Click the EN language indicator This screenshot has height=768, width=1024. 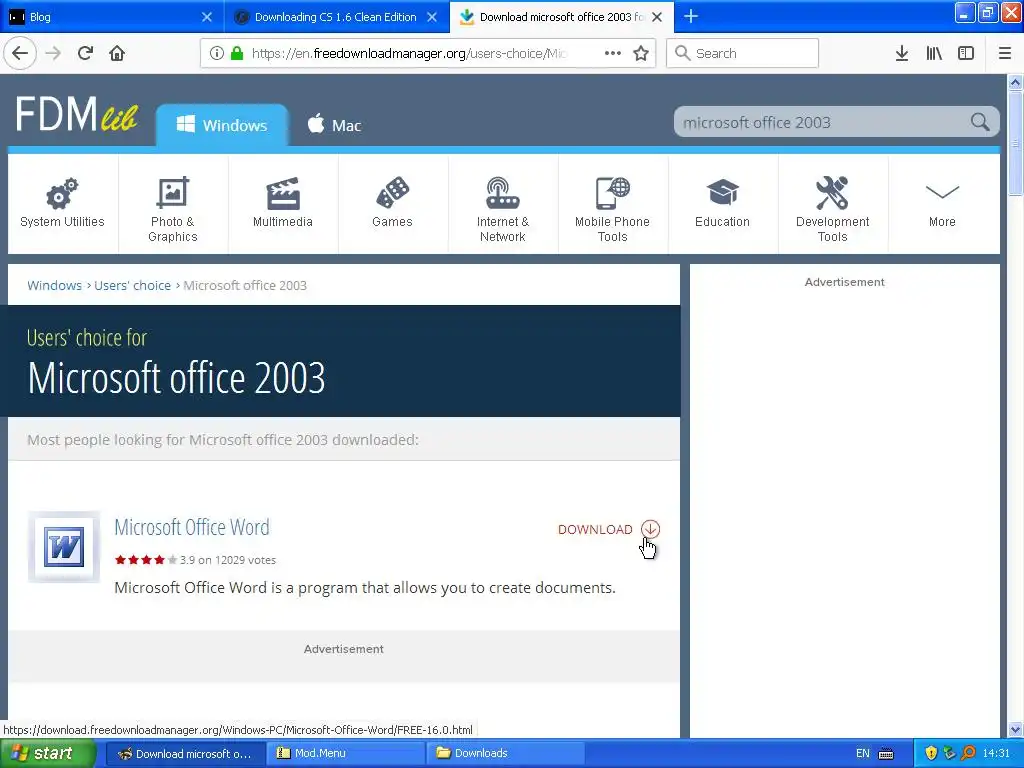pyautogui.click(x=863, y=753)
